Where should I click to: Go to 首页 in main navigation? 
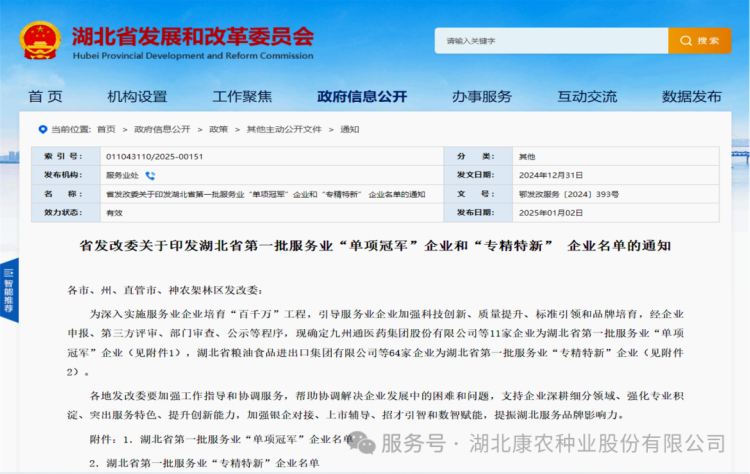point(45,97)
